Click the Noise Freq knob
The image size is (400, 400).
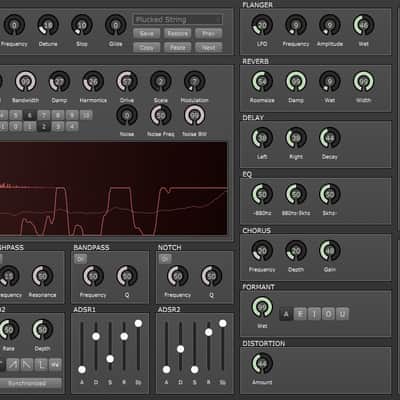pyautogui.click(x=161, y=115)
